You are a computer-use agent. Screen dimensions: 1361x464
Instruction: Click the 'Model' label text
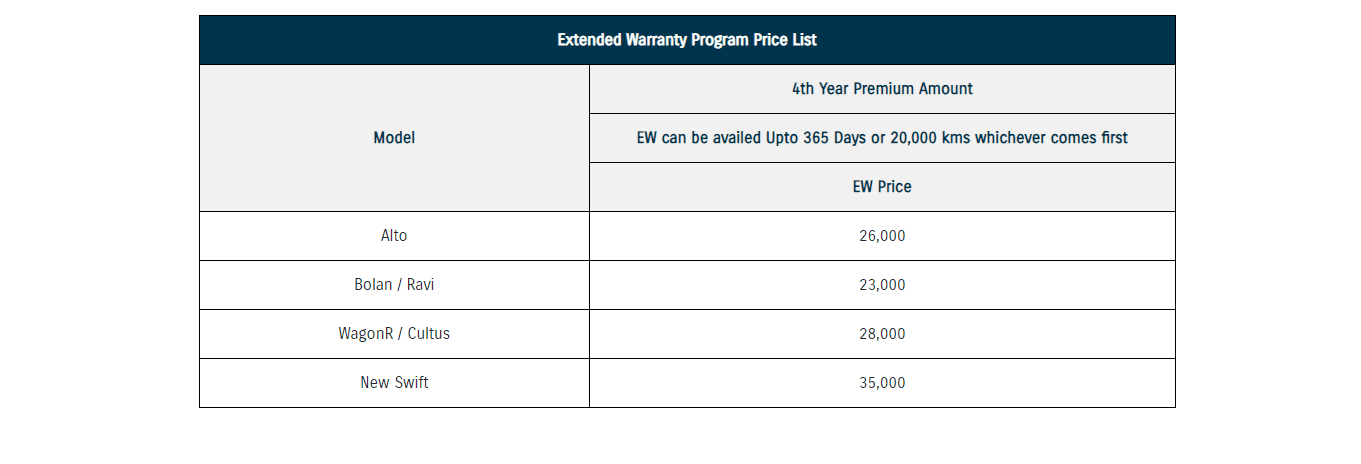click(x=394, y=138)
